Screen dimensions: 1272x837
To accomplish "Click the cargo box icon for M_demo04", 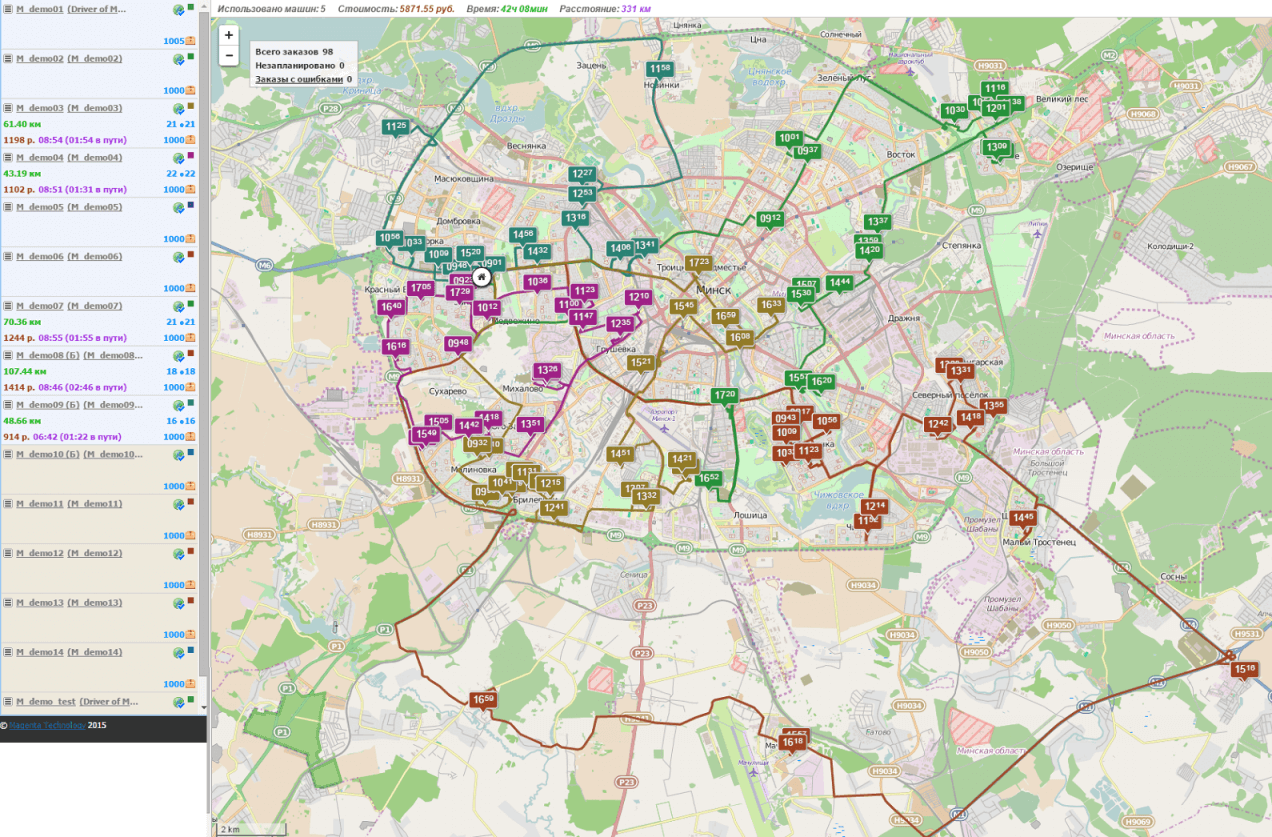I will click(190, 189).
